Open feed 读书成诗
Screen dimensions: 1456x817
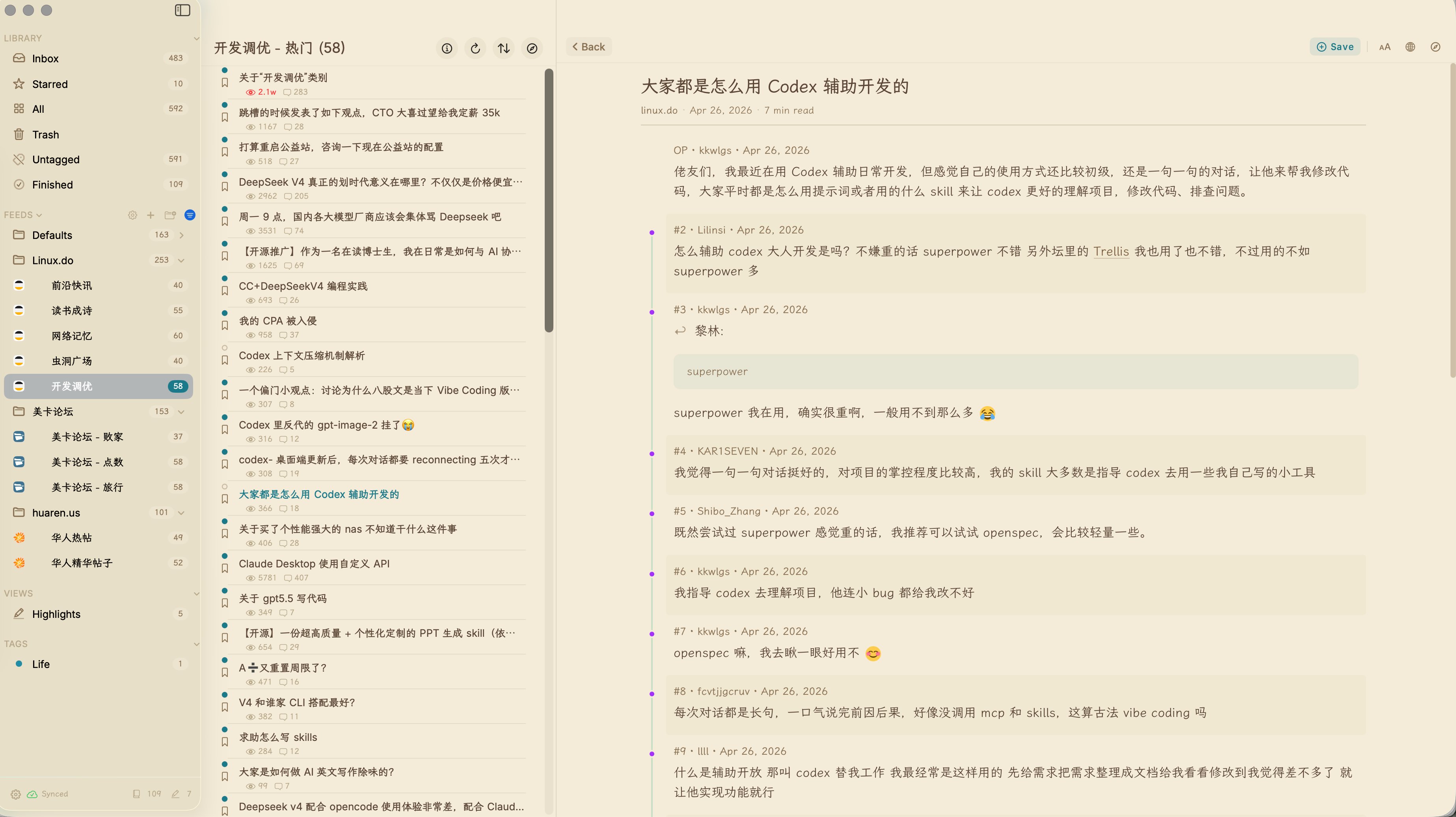[x=99, y=311]
